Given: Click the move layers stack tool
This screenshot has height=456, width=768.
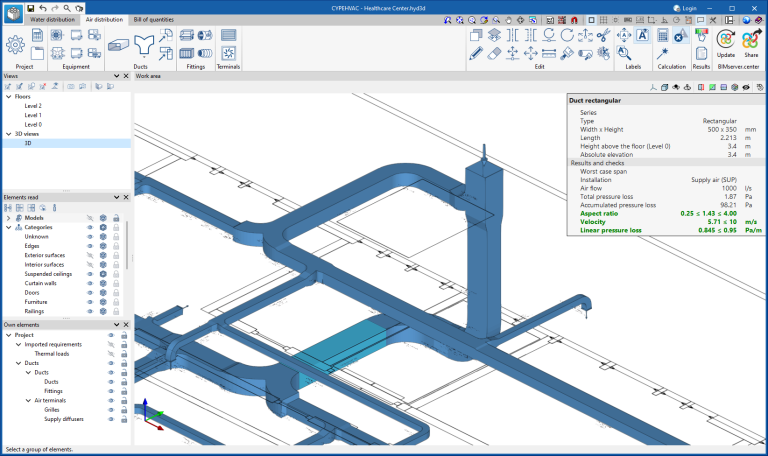Looking at the screenshot, I should [x=494, y=35].
